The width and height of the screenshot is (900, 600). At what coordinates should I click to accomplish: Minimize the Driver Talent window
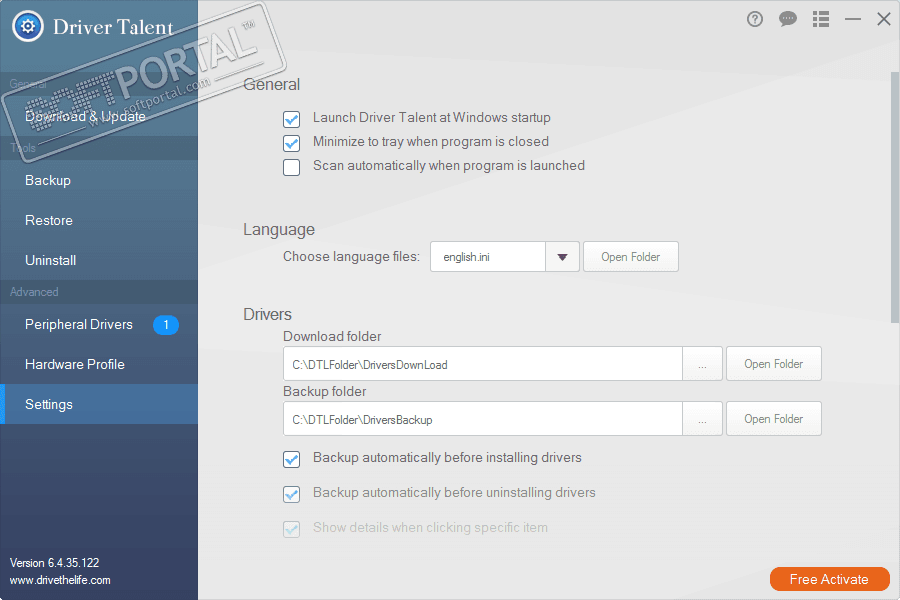point(853,20)
